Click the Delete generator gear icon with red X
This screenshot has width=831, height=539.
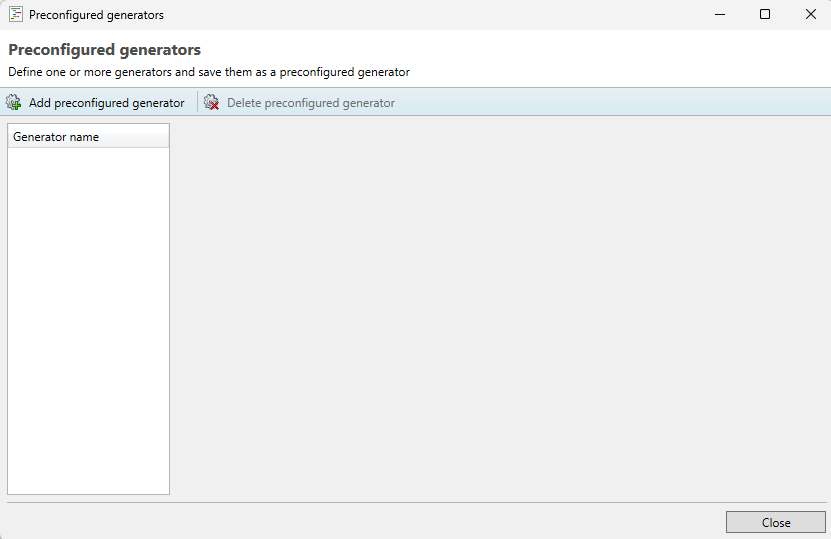coord(212,103)
